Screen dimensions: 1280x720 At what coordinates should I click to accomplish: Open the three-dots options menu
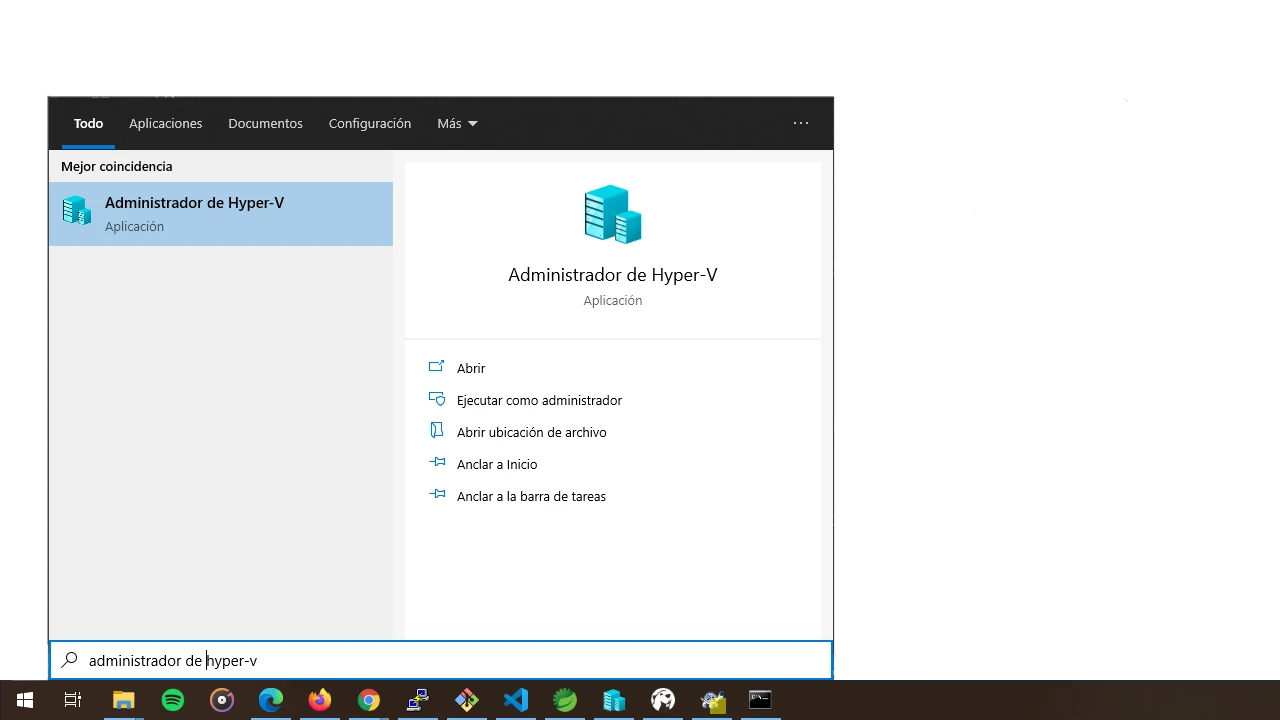click(x=801, y=123)
